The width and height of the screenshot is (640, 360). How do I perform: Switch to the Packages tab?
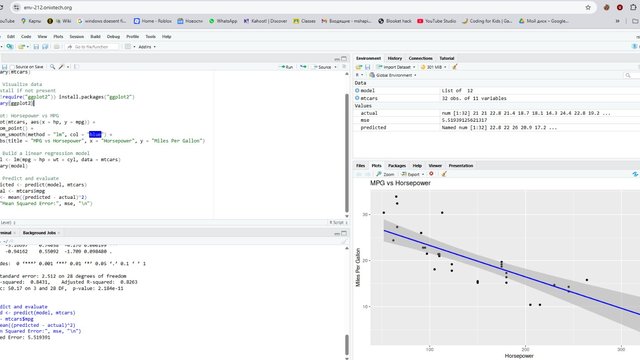click(397, 166)
